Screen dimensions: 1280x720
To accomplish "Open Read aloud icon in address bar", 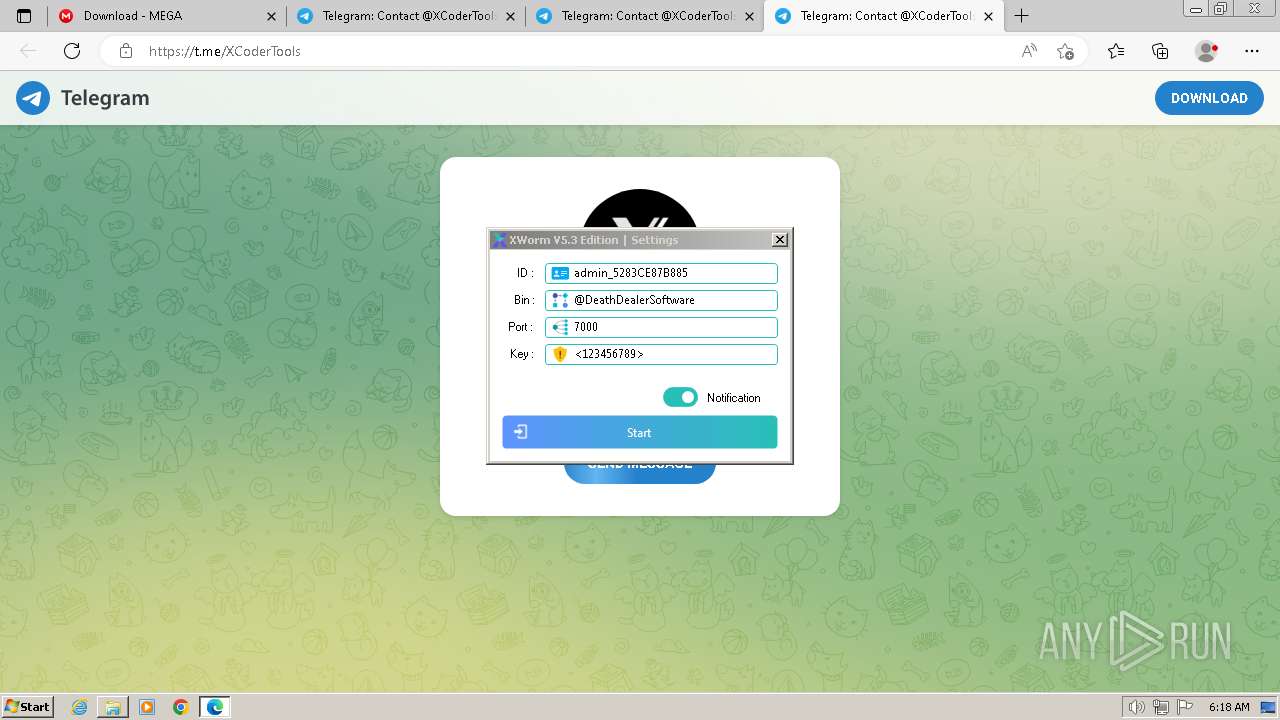I will coord(1029,51).
